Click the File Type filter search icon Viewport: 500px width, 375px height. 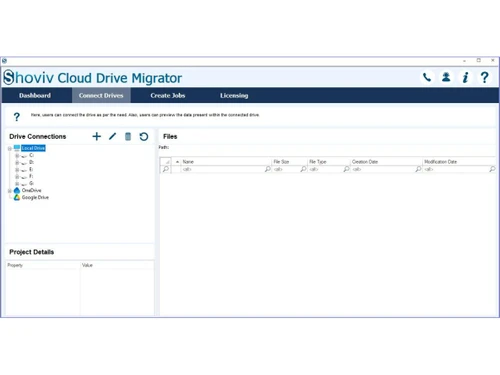346,169
